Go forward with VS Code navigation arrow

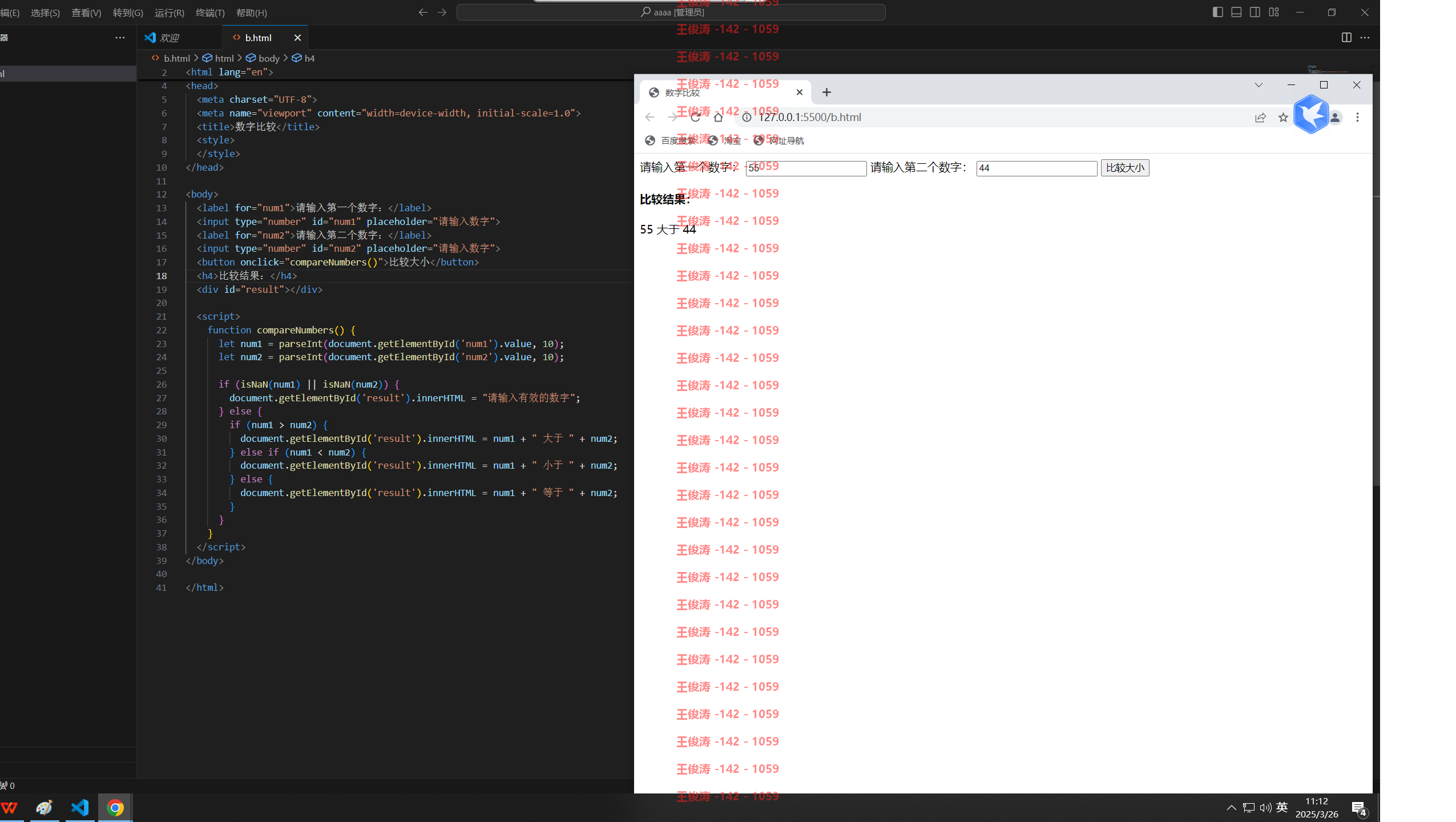(x=442, y=12)
